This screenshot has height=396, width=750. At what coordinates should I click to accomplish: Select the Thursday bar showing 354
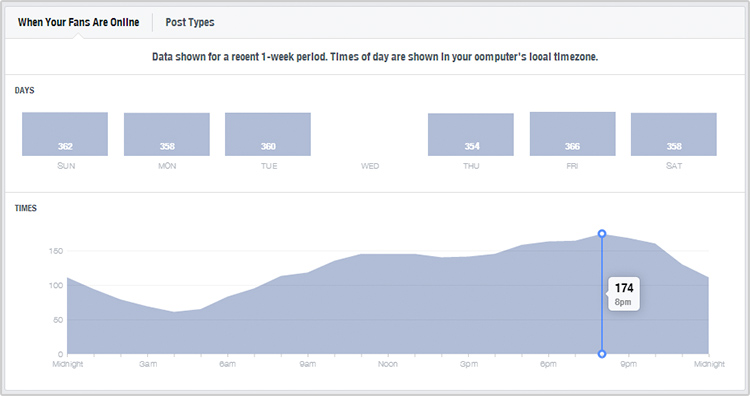[x=471, y=134]
